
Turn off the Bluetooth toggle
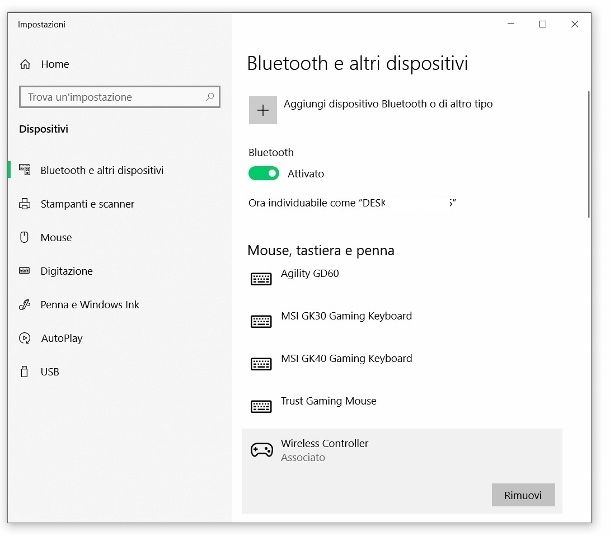pos(264,173)
